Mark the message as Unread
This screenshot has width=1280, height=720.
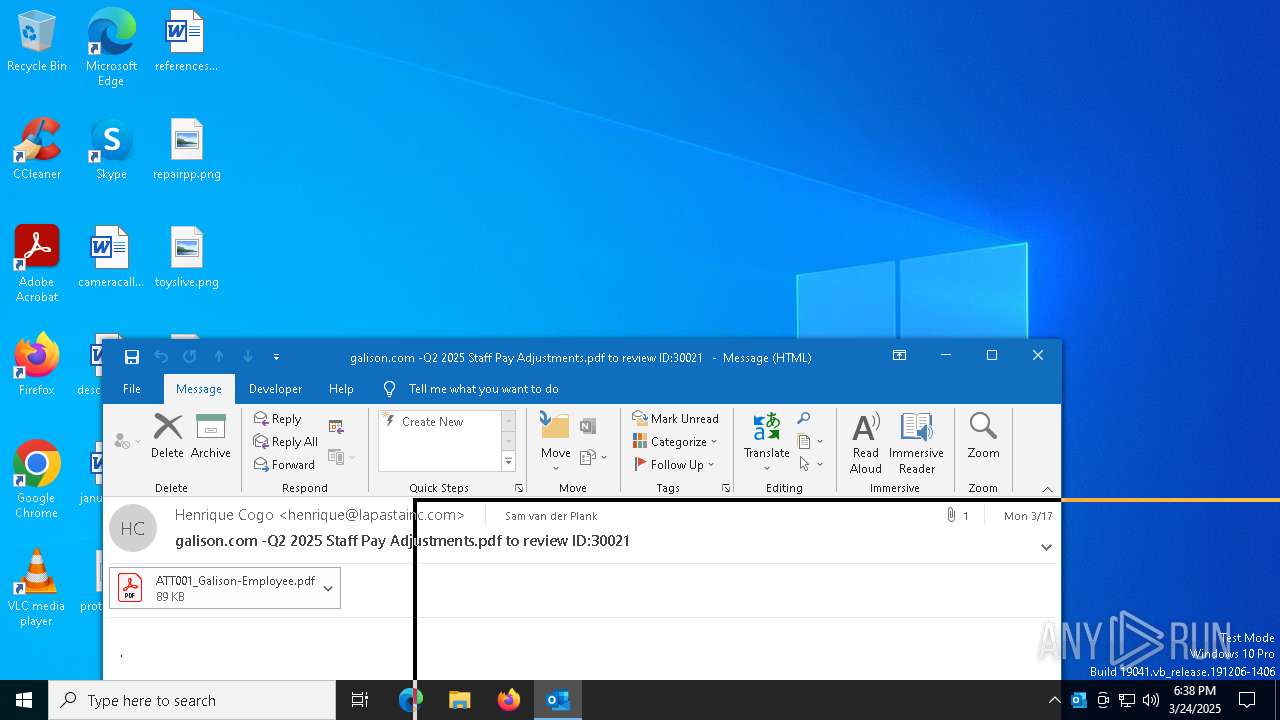tap(675, 419)
